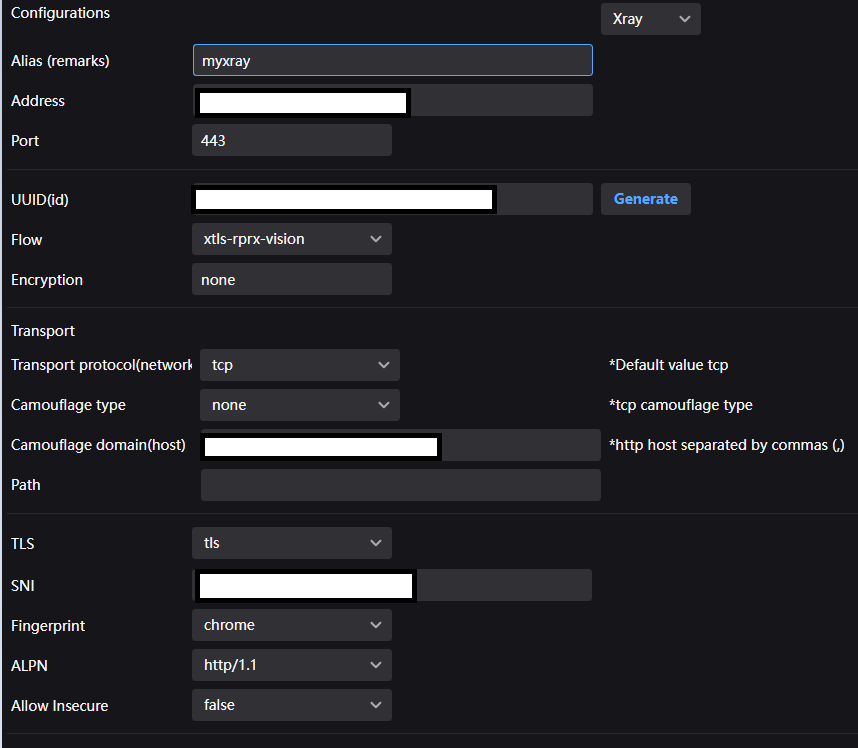Click the chevron arrow on ALPN dropdown
The height and width of the screenshot is (748, 858).
[x=375, y=665]
